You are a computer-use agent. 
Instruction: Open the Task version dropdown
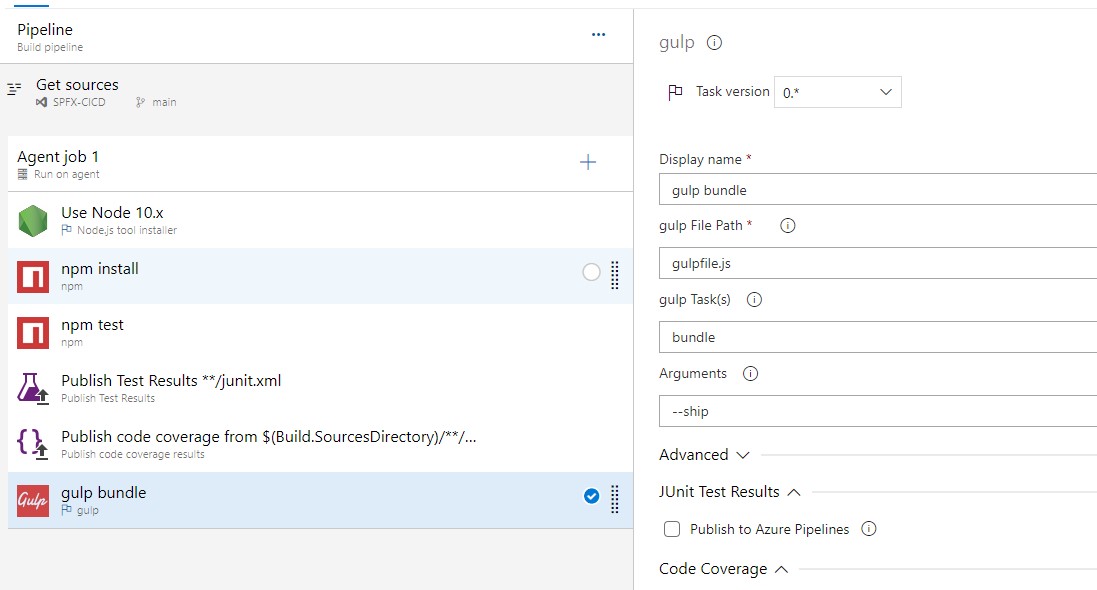838,92
